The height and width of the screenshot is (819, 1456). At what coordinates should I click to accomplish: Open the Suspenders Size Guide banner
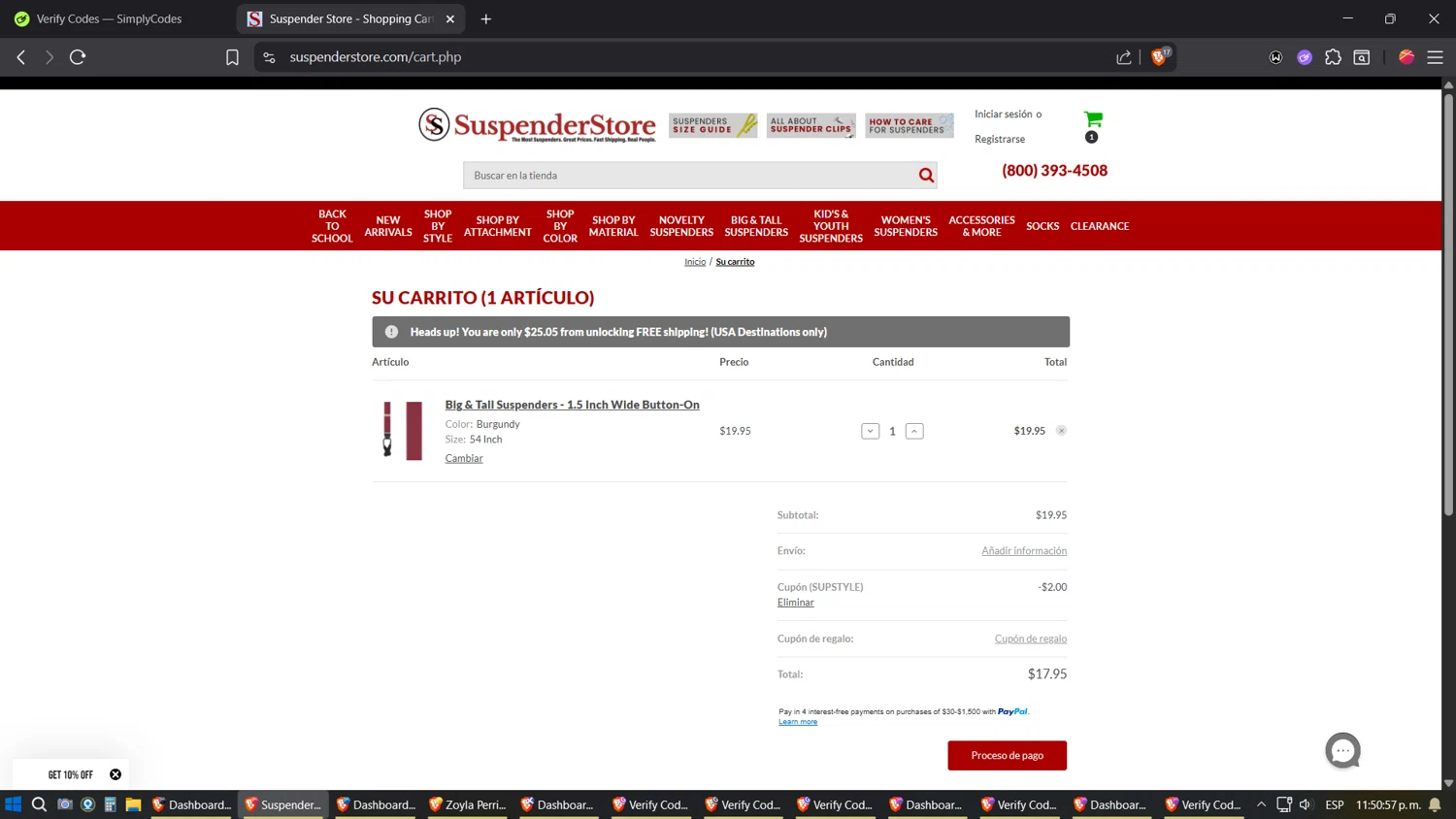(x=712, y=125)
